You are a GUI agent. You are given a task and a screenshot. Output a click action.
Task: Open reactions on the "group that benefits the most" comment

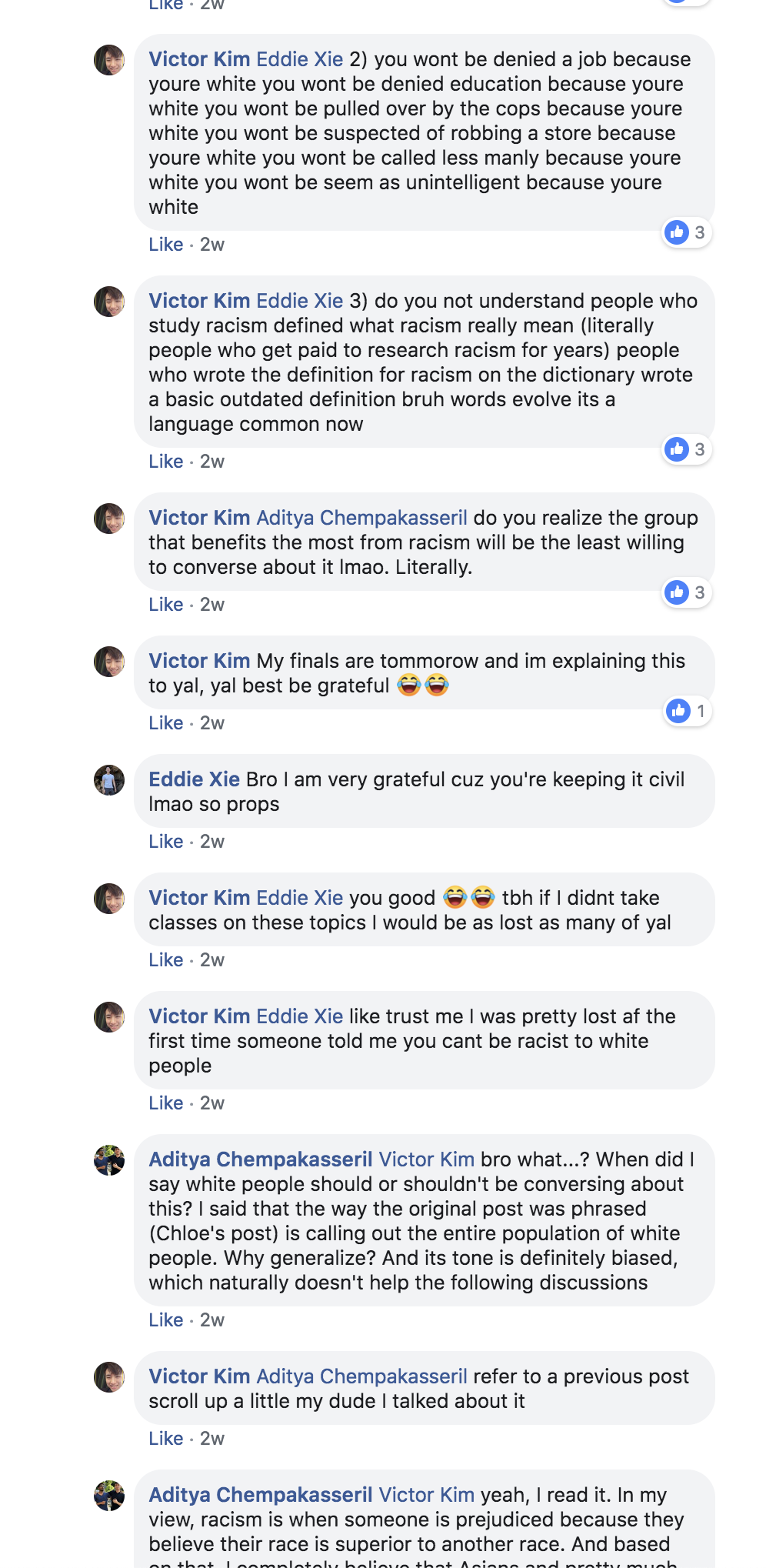(x=687, y=592)
